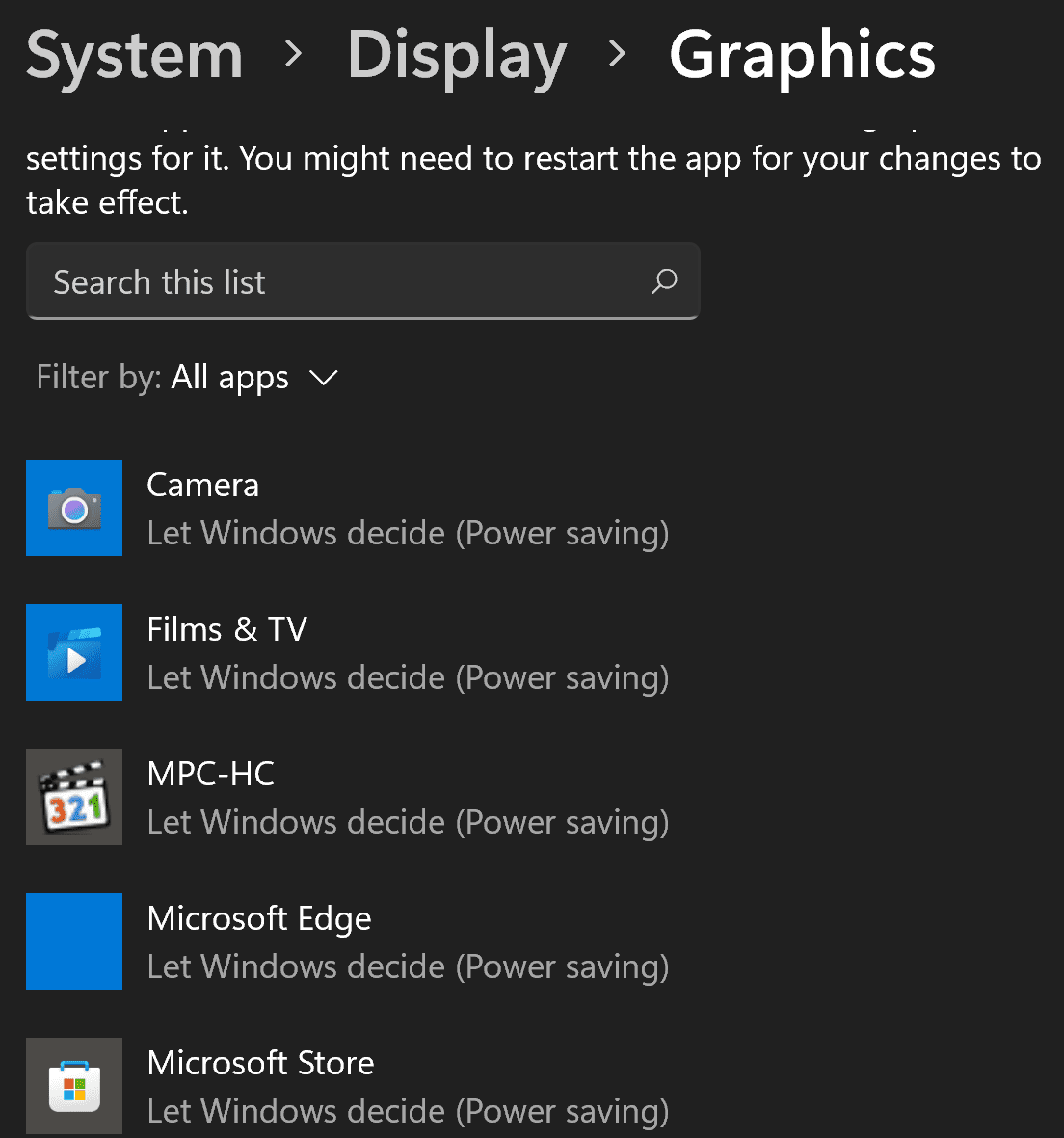Click Camera's Let Windows decide setting text

[408, 534]
